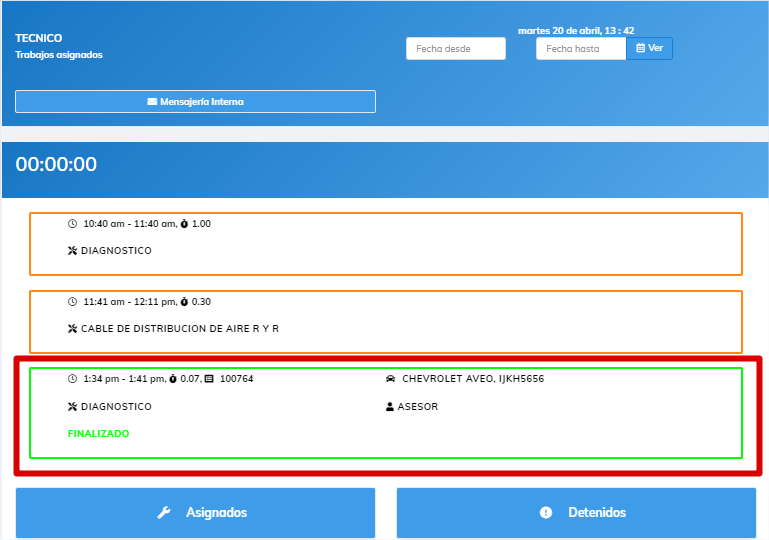Image resolution: width=769 pixels, height=540 pixels.
Task: Click the car icon next to CHEVROLET AVEO
Action: click(x=390, y=379)
